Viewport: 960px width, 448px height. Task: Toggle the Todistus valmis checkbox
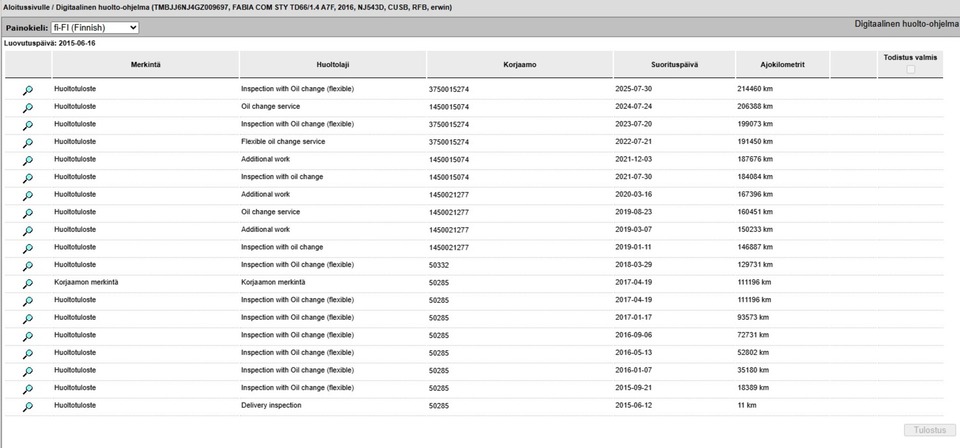point(910,69)
